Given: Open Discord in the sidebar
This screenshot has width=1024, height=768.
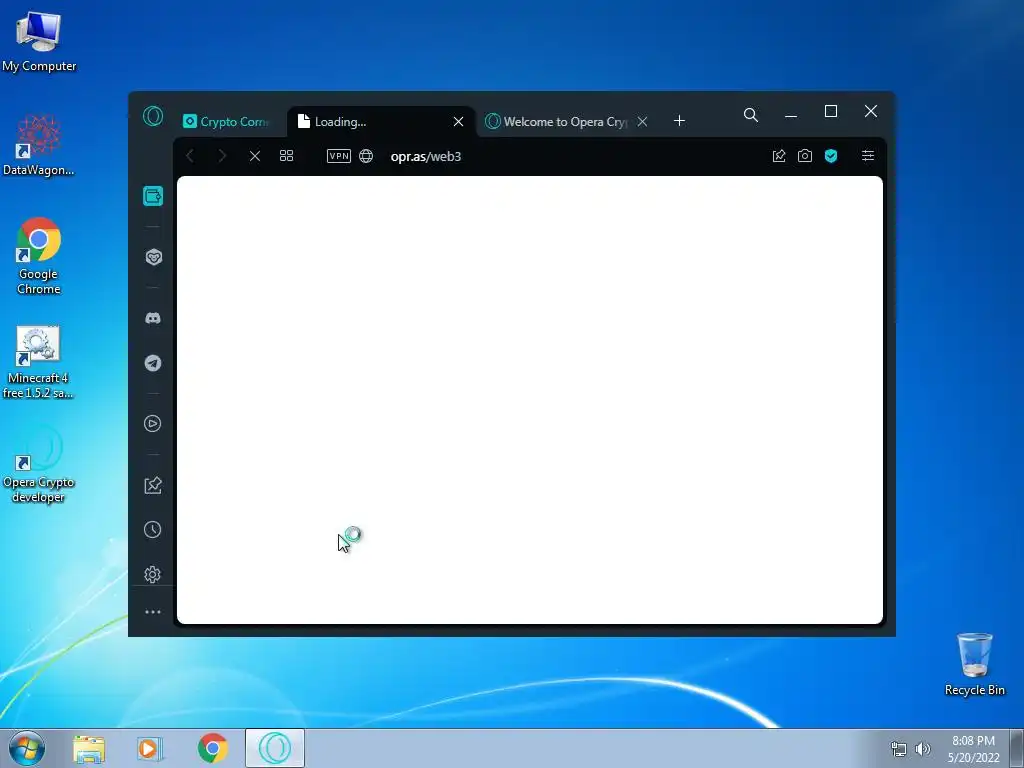Looking at the screenshot, I should (x=153, y=318).
